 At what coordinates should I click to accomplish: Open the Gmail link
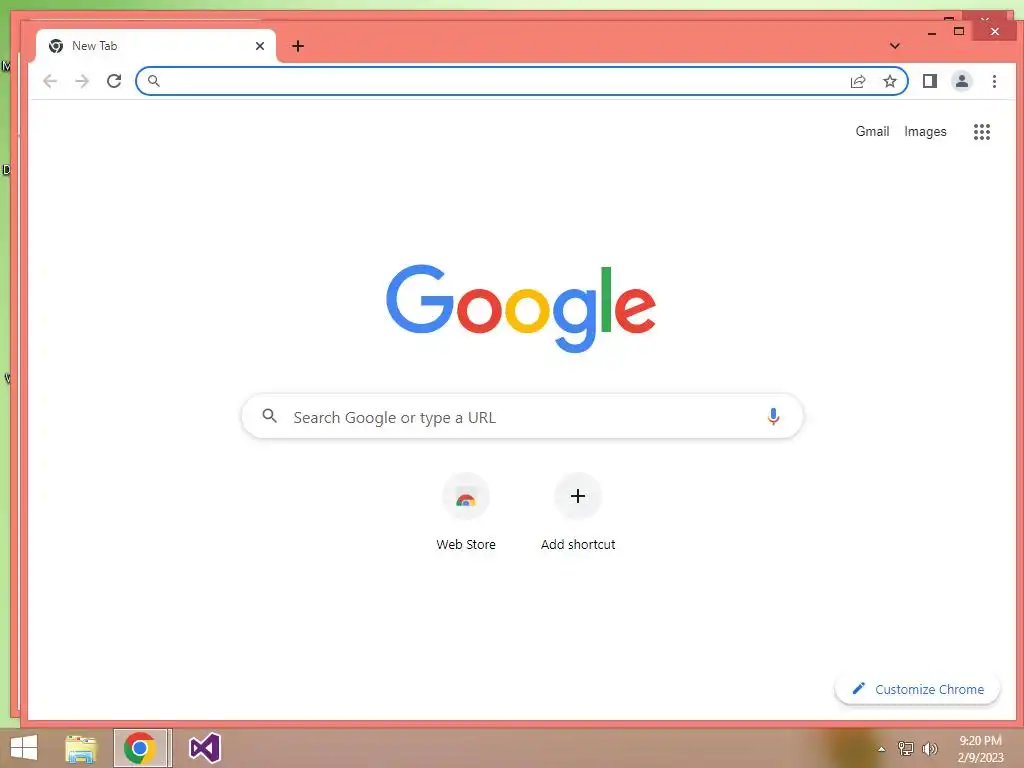[872, 131]
